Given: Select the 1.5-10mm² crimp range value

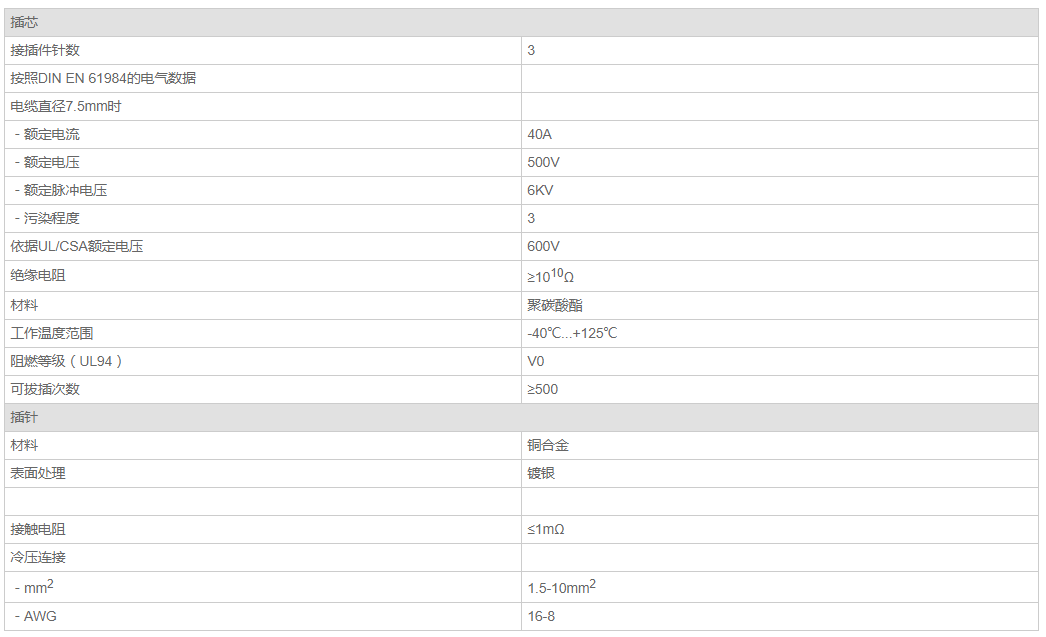Looking at the screenshot, I should tap(561, 587).
